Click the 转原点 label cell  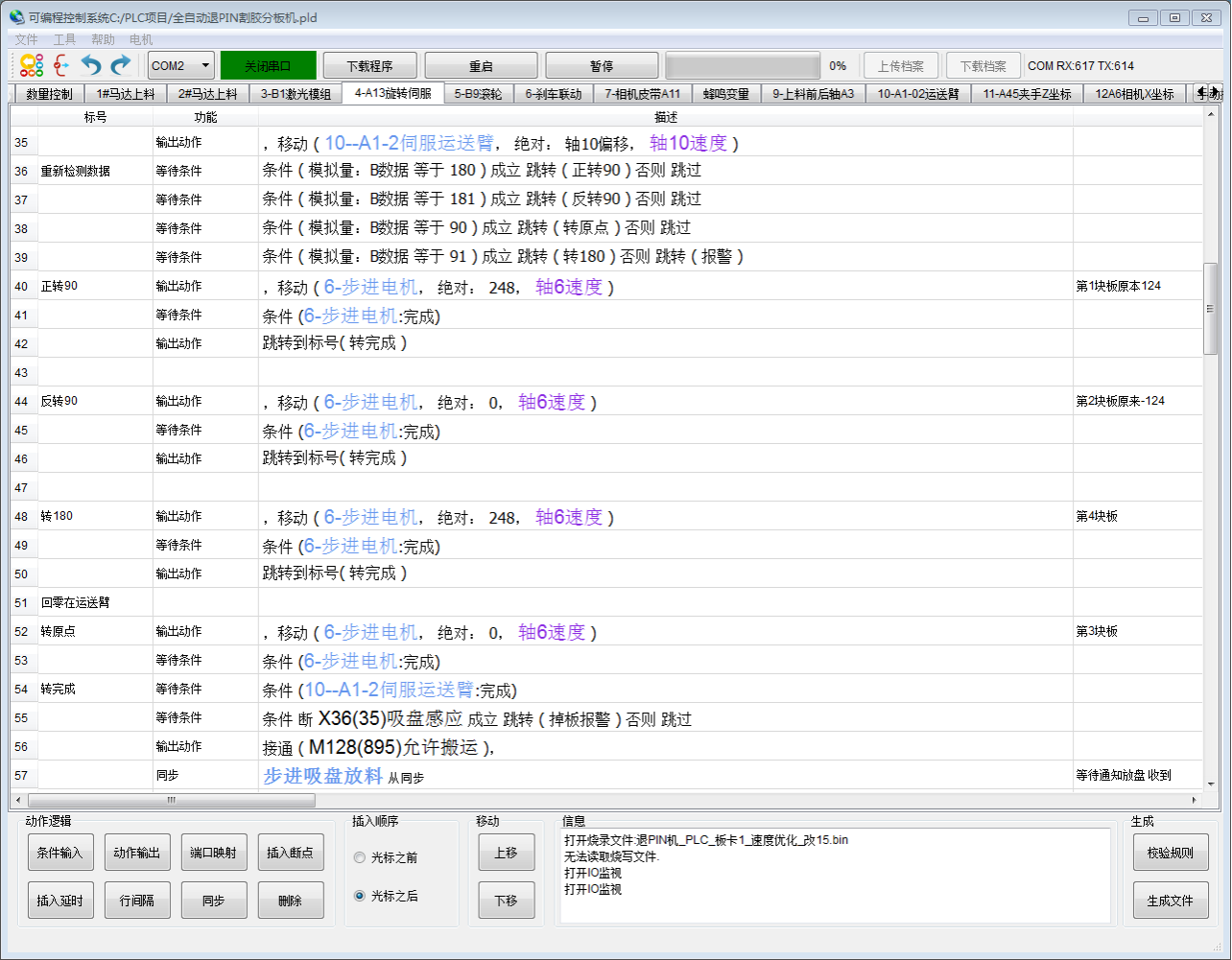[x=95, y=631]
